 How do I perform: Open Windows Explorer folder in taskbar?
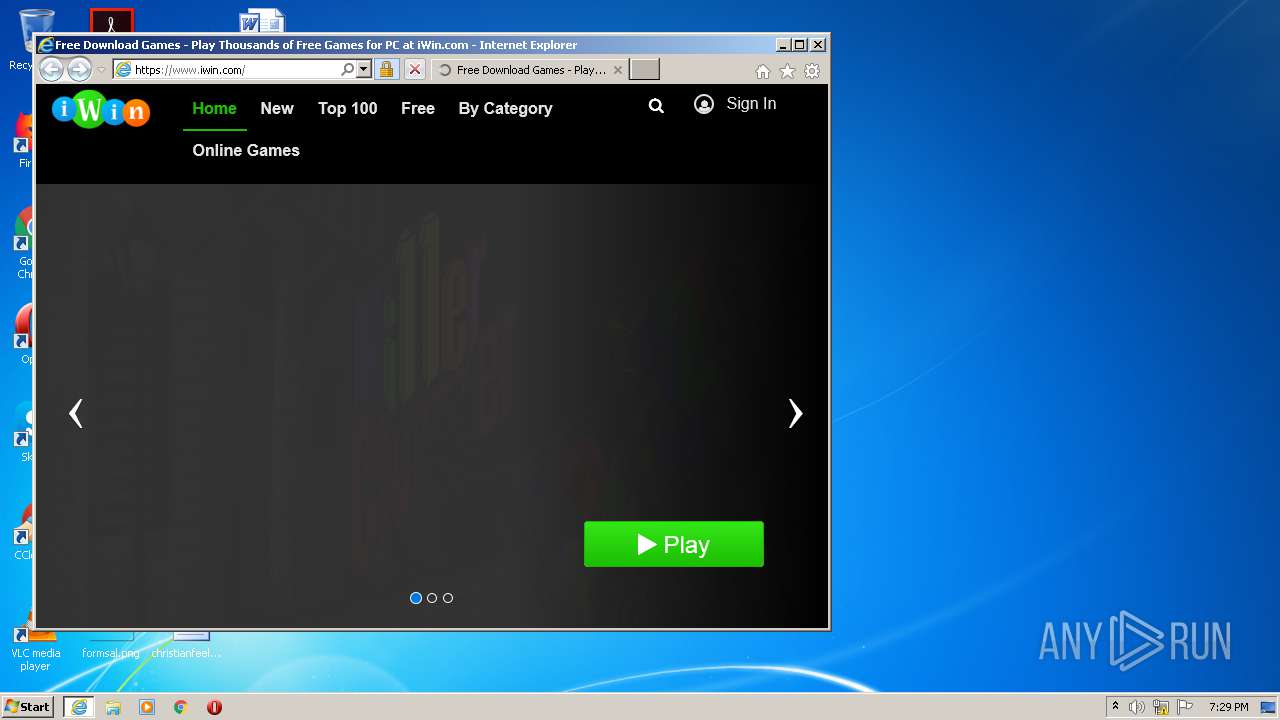coord(113,707)
